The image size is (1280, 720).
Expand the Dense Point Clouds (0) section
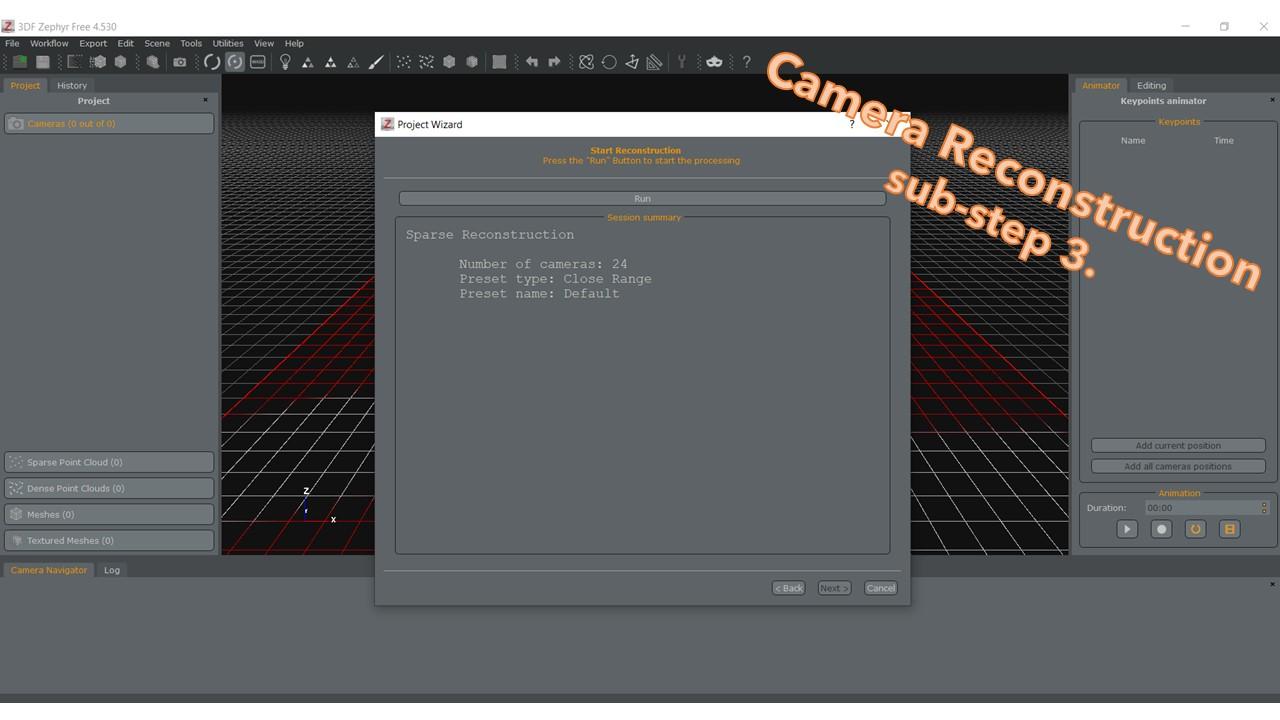click(x=109, y=488)
